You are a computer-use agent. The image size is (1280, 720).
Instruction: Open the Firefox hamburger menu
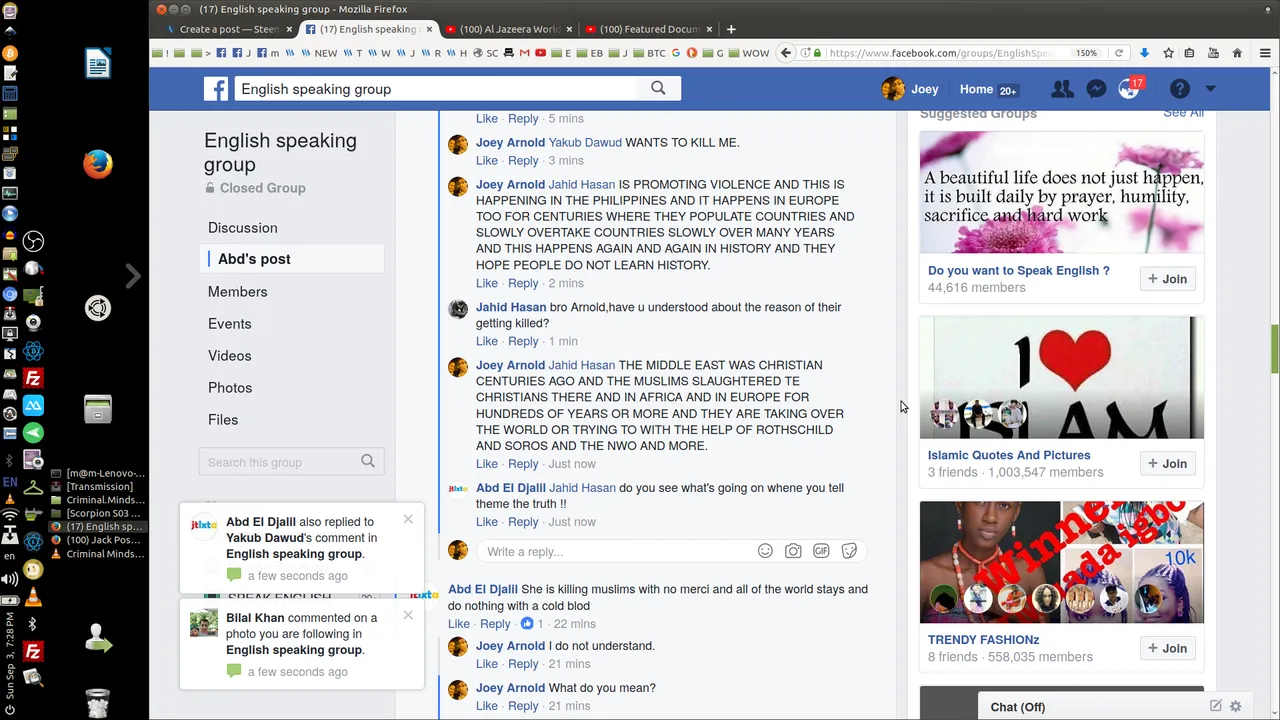click(x=1264, y=53)
